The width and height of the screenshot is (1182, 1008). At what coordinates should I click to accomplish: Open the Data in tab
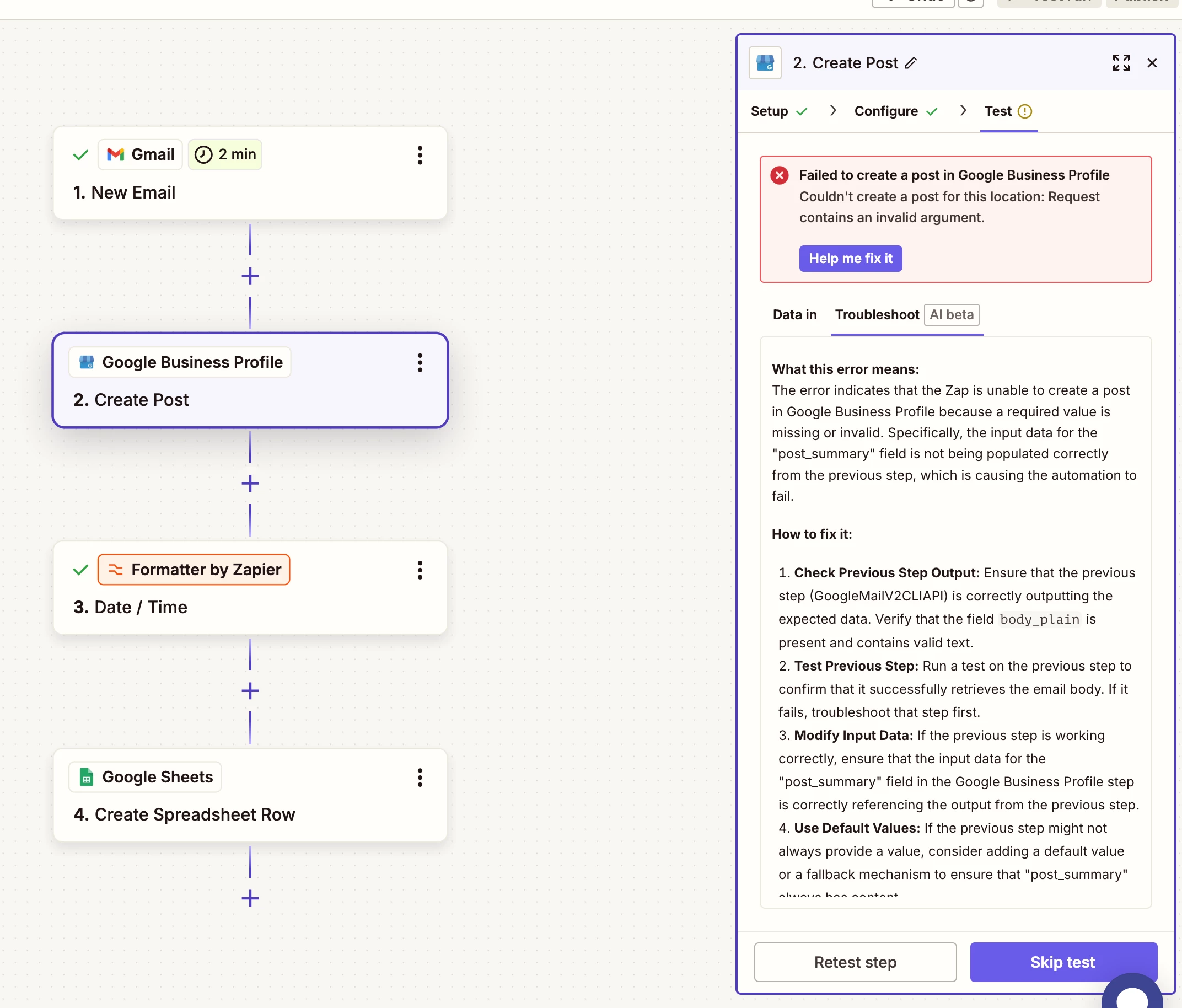pos(794,315)
